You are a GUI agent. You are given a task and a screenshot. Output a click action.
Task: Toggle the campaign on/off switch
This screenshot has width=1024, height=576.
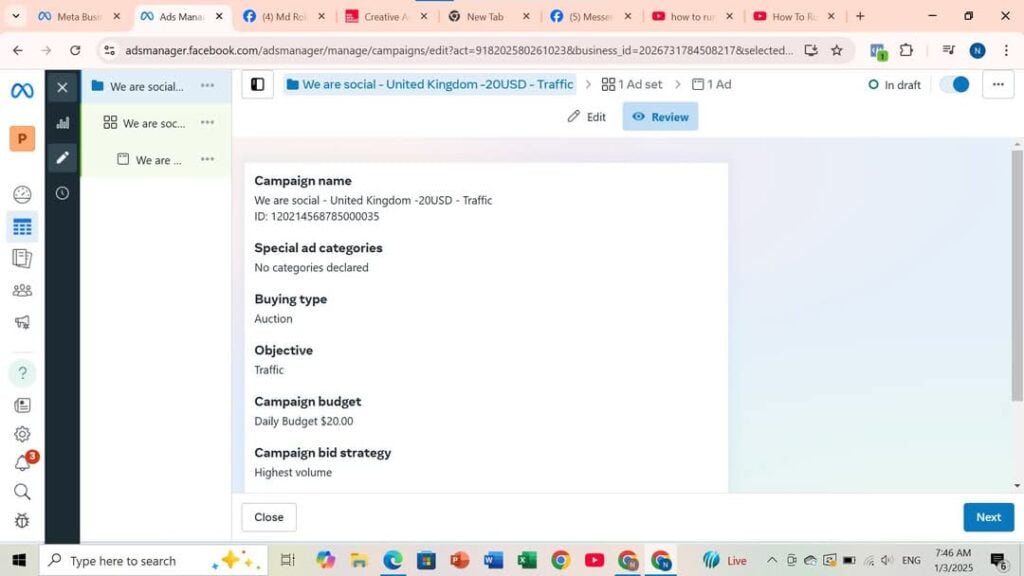954,84
